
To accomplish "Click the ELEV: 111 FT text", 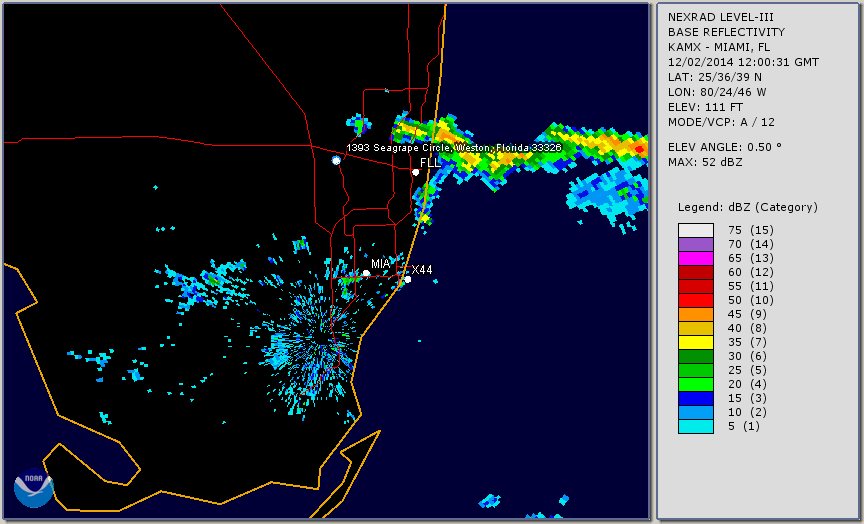I will click(x=705, y=107).
